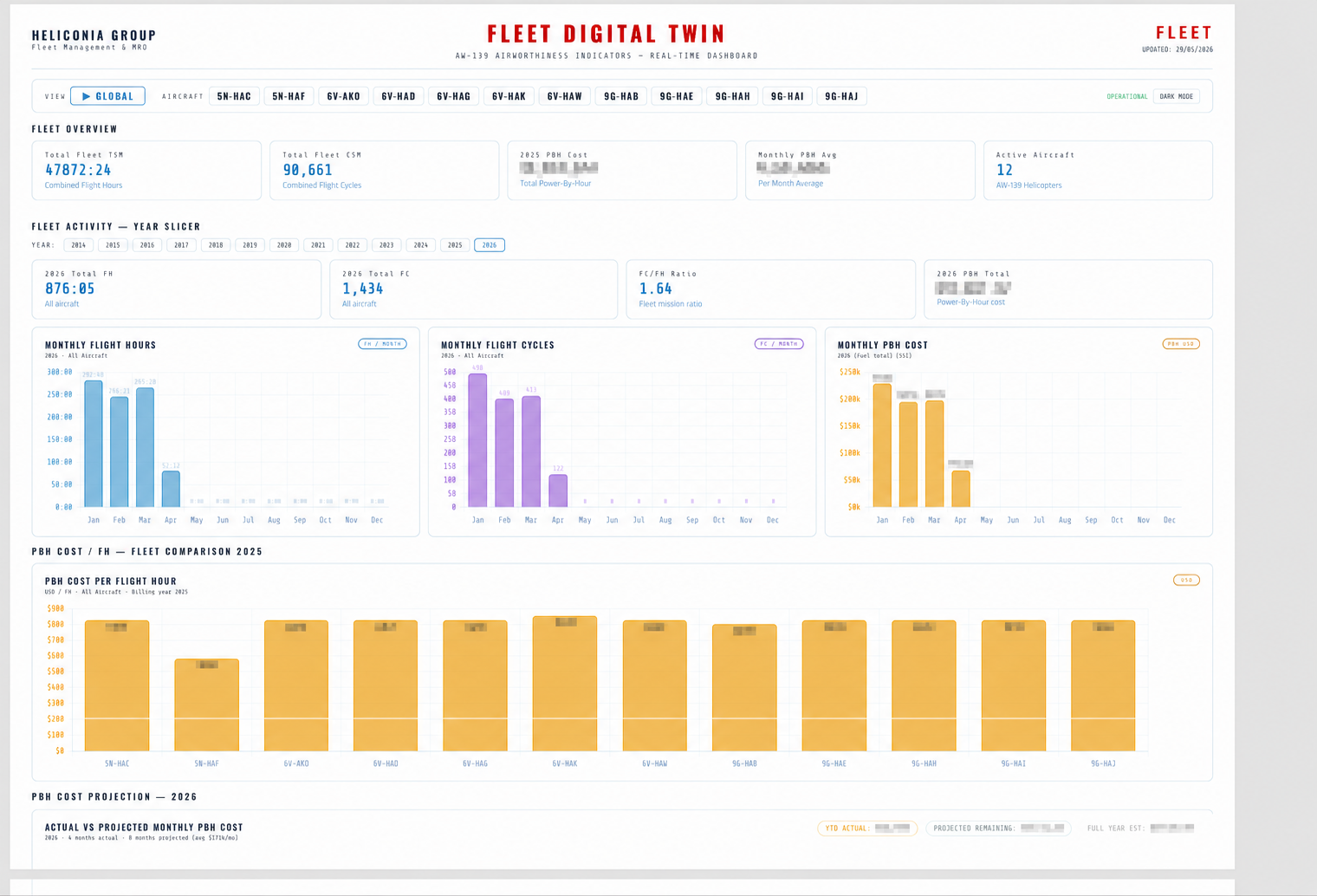
Task: Click the 5N-HAC bar in cost per flight hour chart
Action: (x=117, y=685)
